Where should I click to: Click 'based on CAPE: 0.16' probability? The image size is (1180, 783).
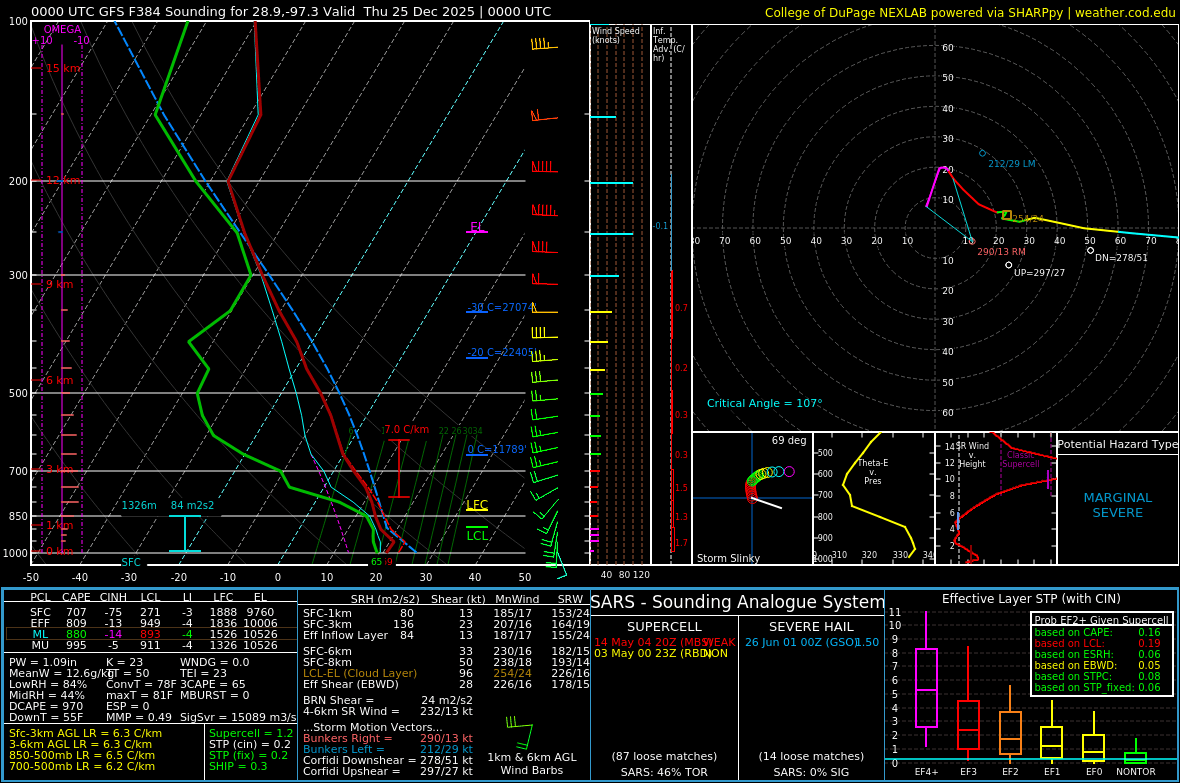tap(1097, 632)
